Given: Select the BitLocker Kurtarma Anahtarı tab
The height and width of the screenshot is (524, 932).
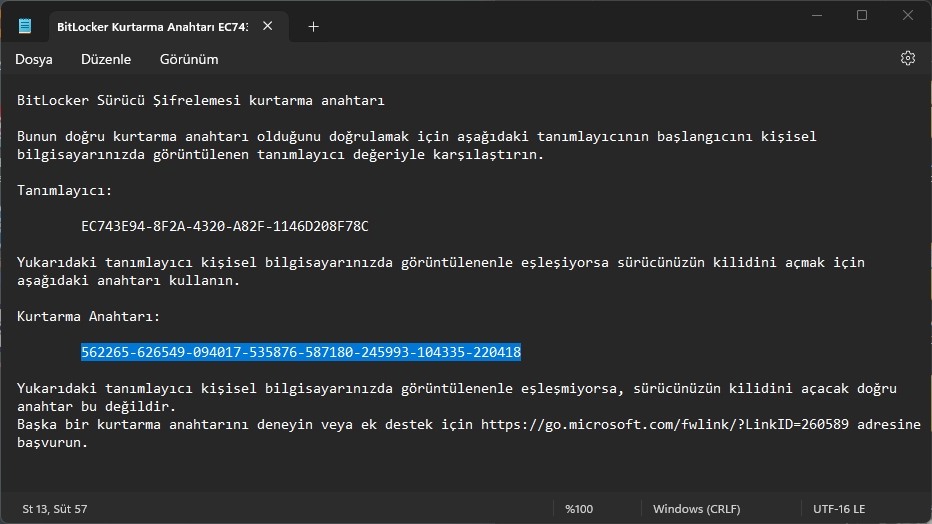Looking at the screenshot, I should click(x=150, y=27).
